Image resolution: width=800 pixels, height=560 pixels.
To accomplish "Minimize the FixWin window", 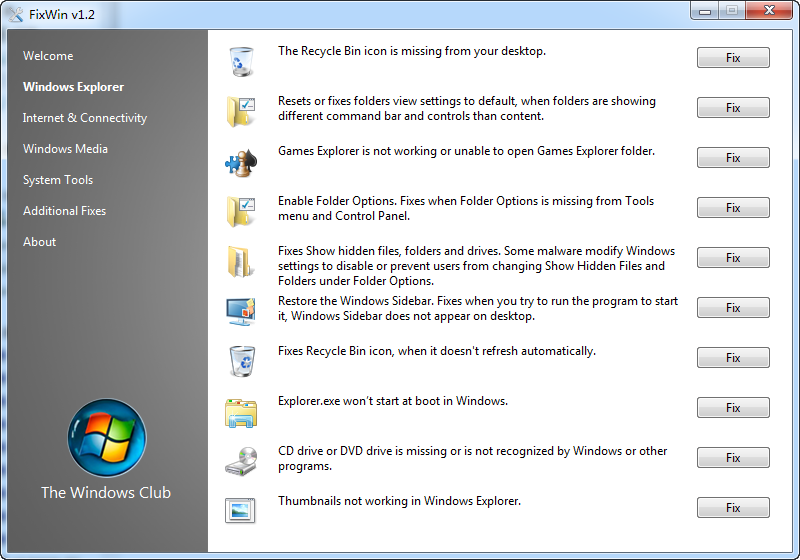I will (705, 11).
